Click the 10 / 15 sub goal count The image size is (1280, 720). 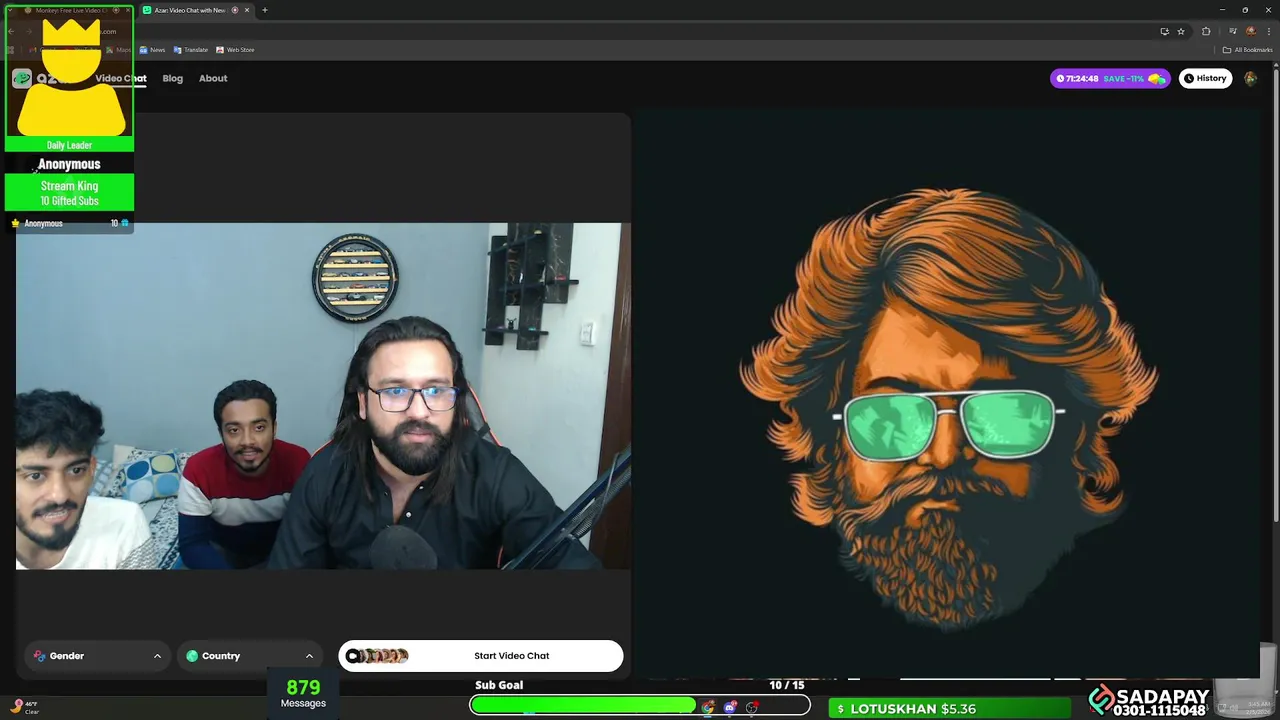click(x=787, y=685)
